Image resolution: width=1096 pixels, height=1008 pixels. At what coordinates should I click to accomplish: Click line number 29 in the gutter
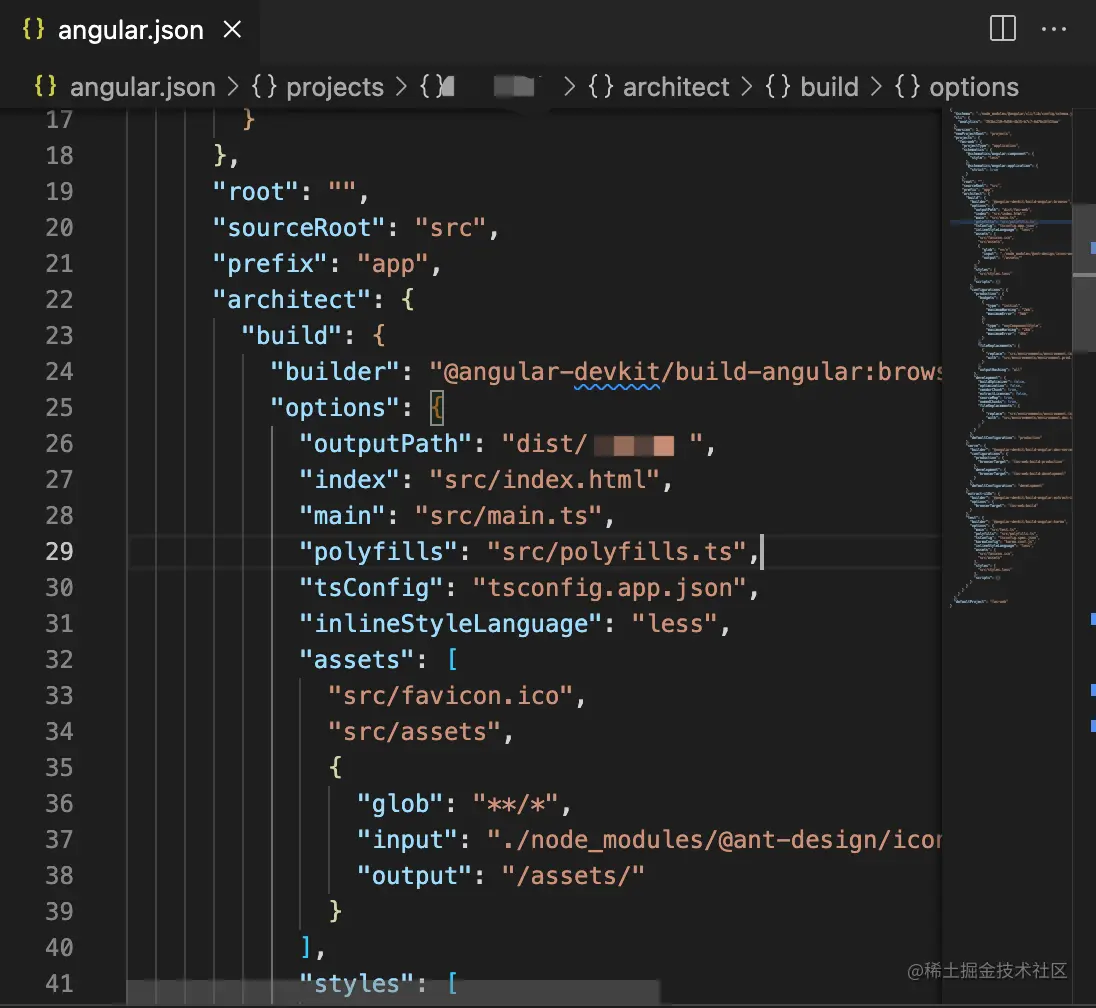click(x=59, y=551)
